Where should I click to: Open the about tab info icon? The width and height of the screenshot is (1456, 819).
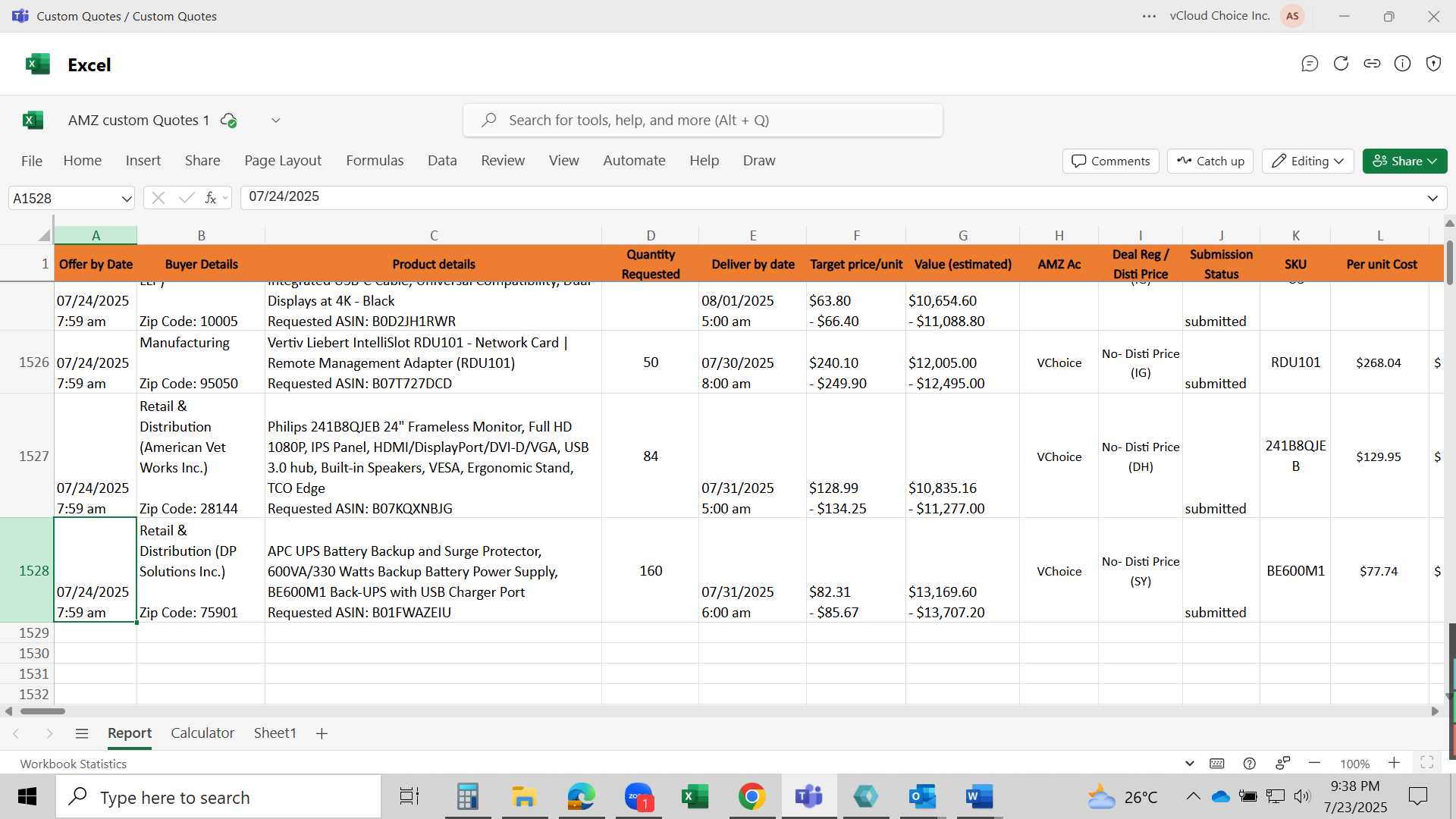[x=1403, y=64]
